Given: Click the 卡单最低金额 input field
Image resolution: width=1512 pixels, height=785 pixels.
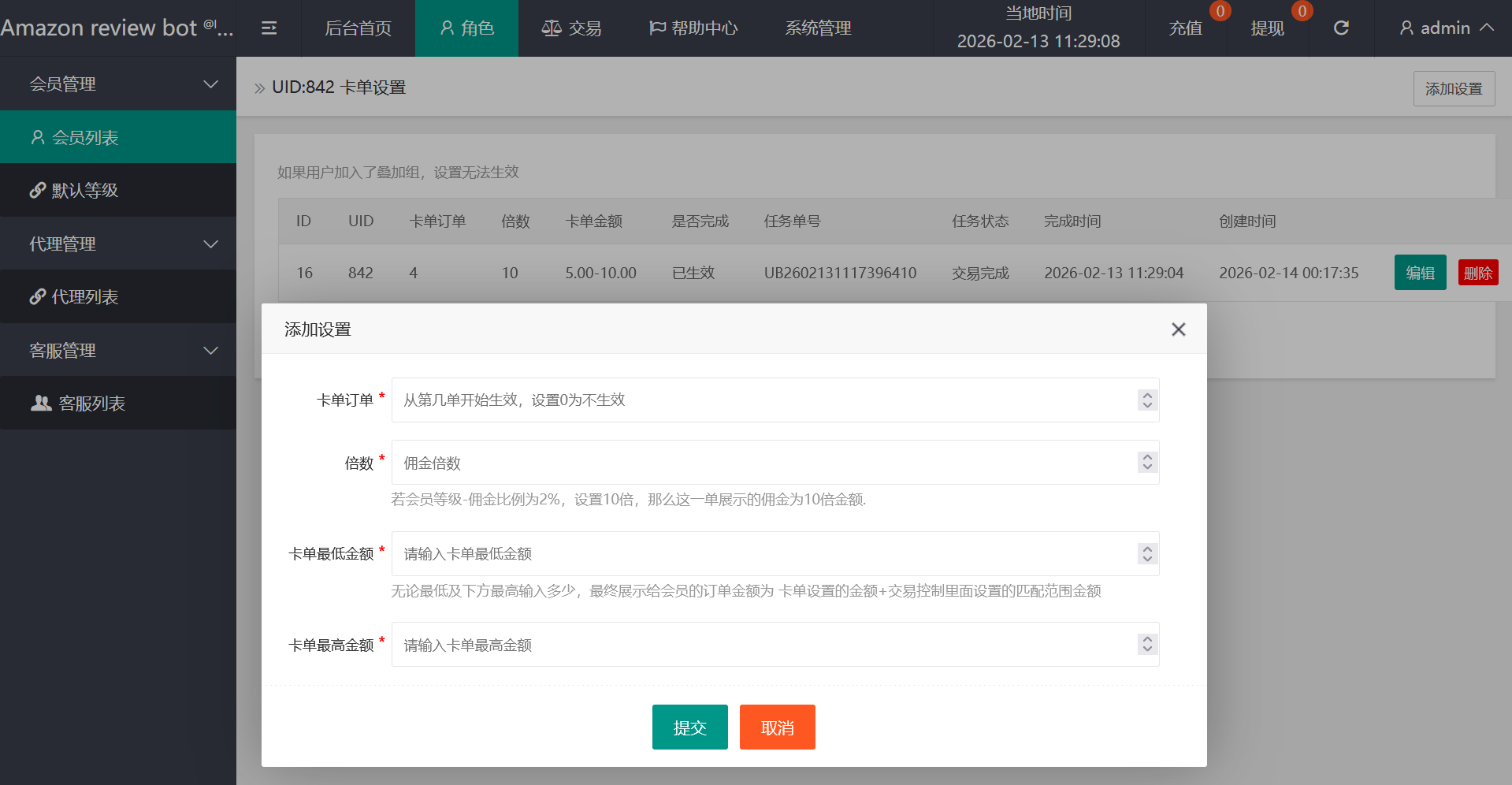Looking at the screenshot, I should click(764, 554).
